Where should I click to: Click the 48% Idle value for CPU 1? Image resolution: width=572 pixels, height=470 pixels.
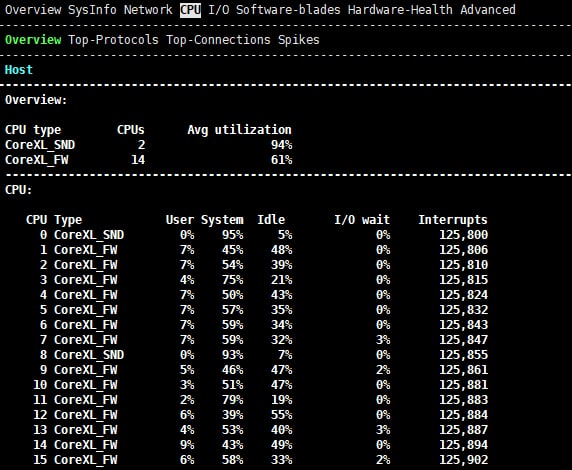pos(281,250)
